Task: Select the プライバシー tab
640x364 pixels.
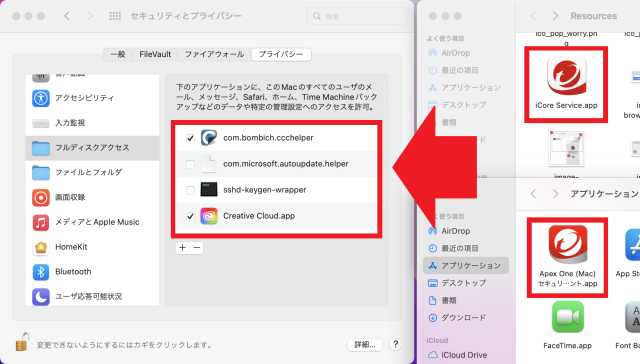Action: point(281,54)
